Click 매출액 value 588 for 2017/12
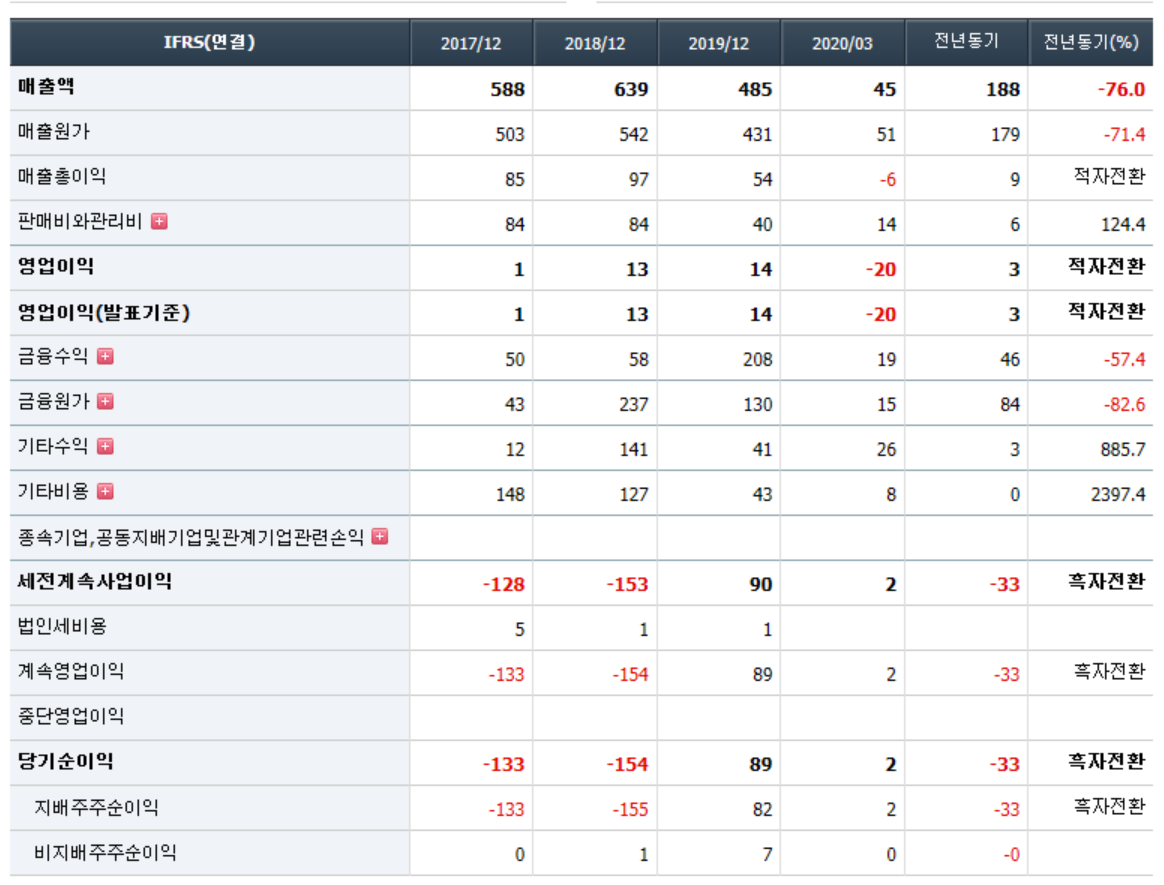Screen dimensions: 1164x885 [508, 90]
